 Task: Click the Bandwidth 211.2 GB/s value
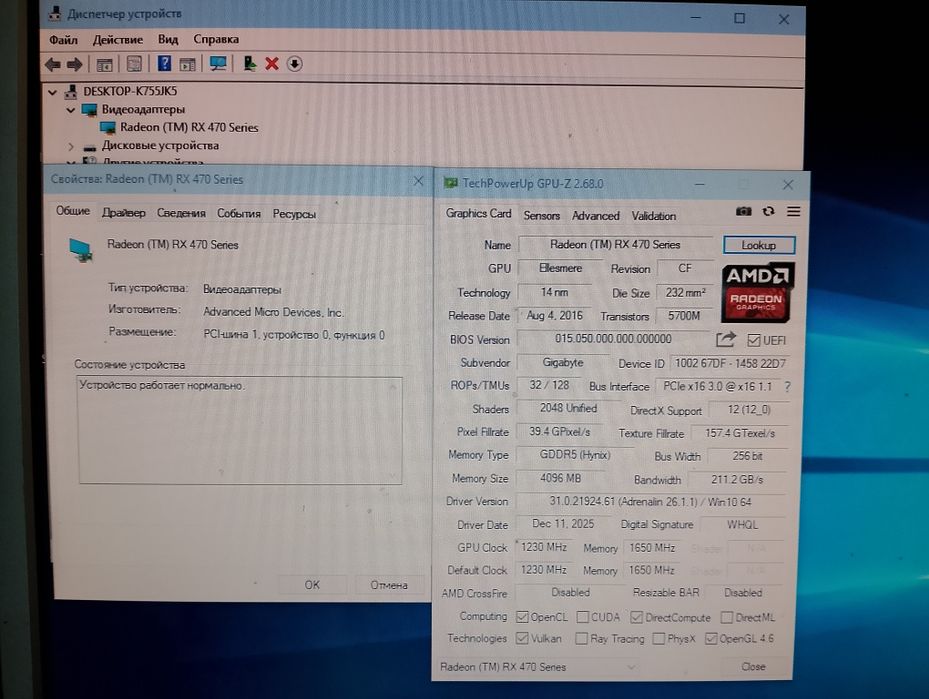click(x=737, y=479)
